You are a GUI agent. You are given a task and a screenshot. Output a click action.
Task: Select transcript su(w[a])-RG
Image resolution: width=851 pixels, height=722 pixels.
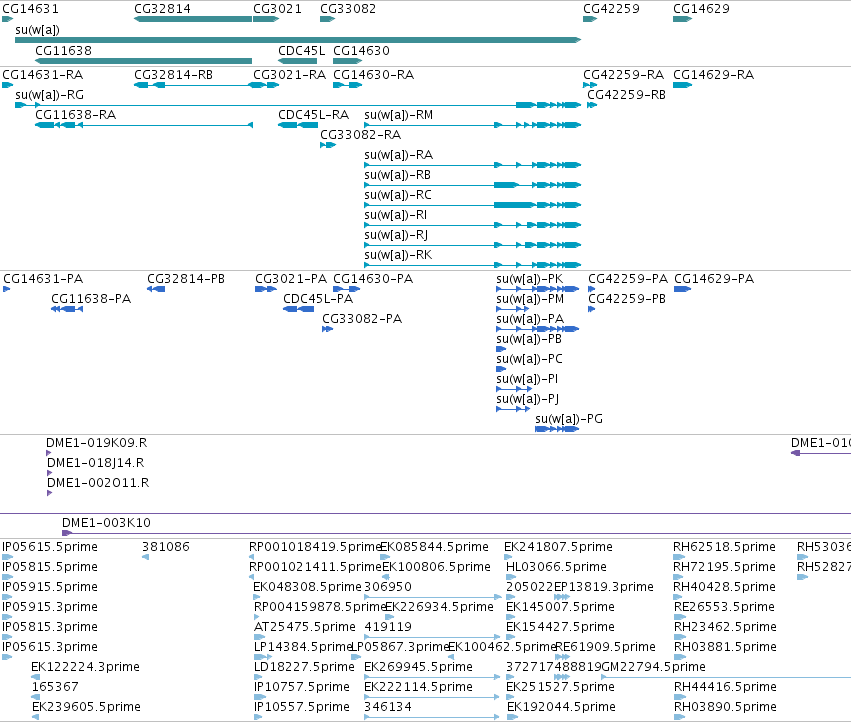point(298,105)
